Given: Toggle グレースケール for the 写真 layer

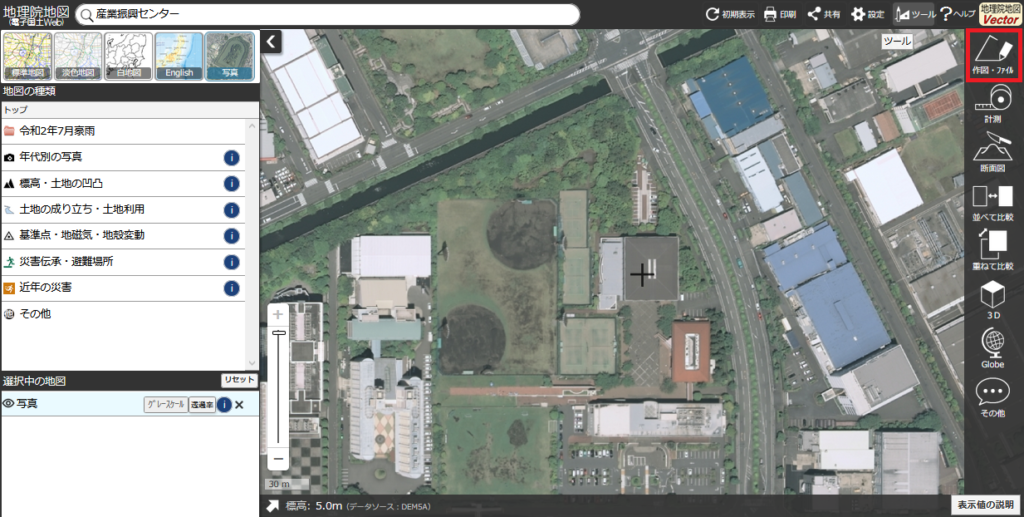Looking at the screenshot, I should 166,405.
